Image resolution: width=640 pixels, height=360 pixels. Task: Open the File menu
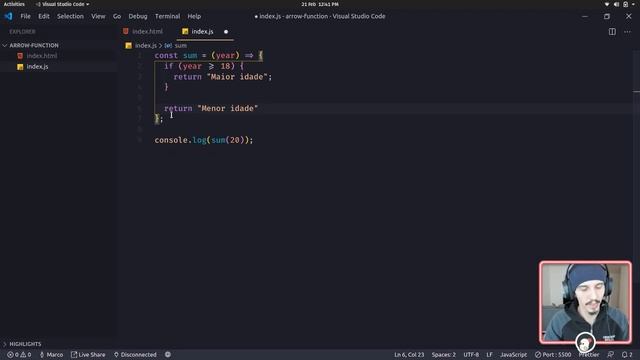[25, 16]
